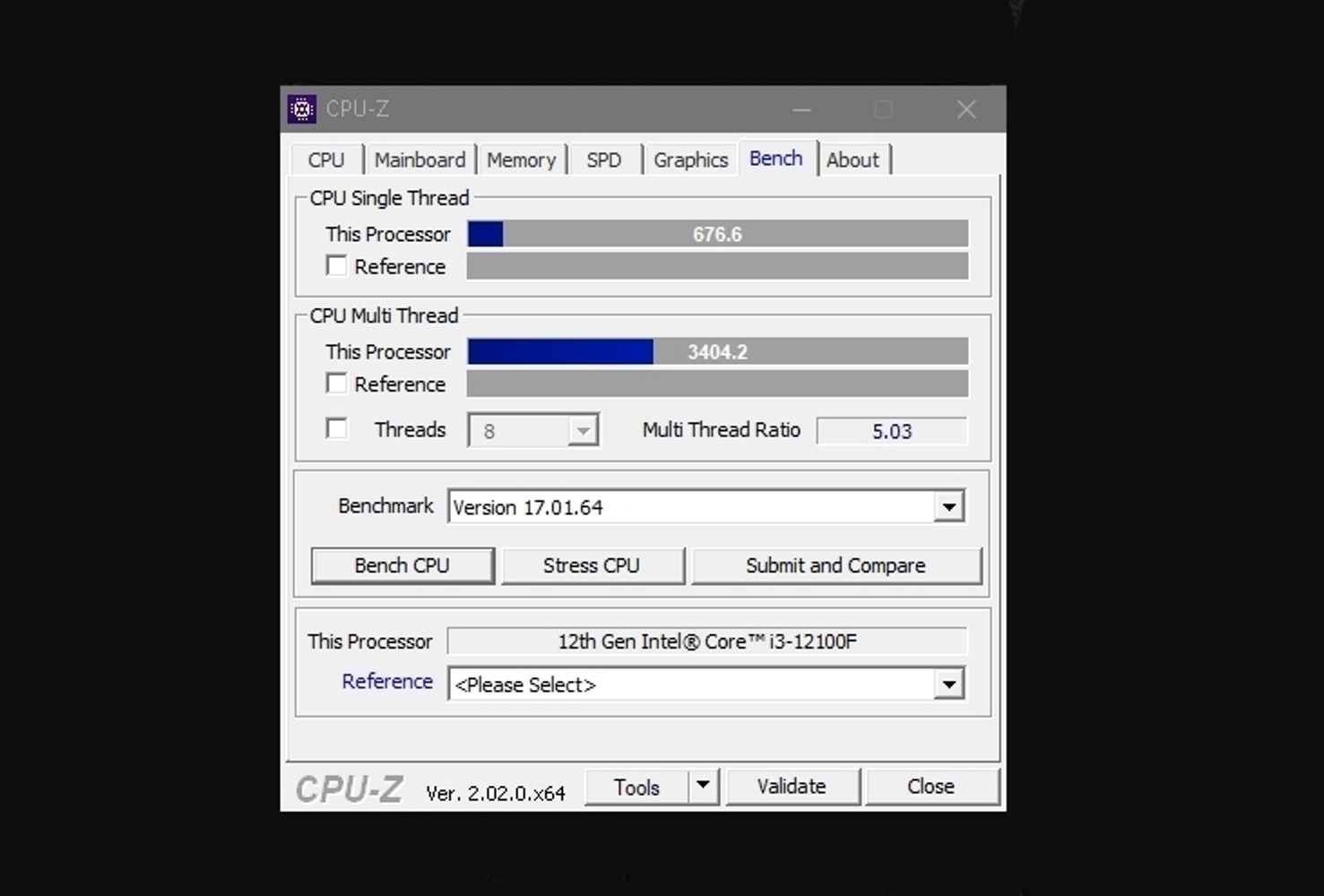Click the processor name i3-12100F field

[707, 642]
